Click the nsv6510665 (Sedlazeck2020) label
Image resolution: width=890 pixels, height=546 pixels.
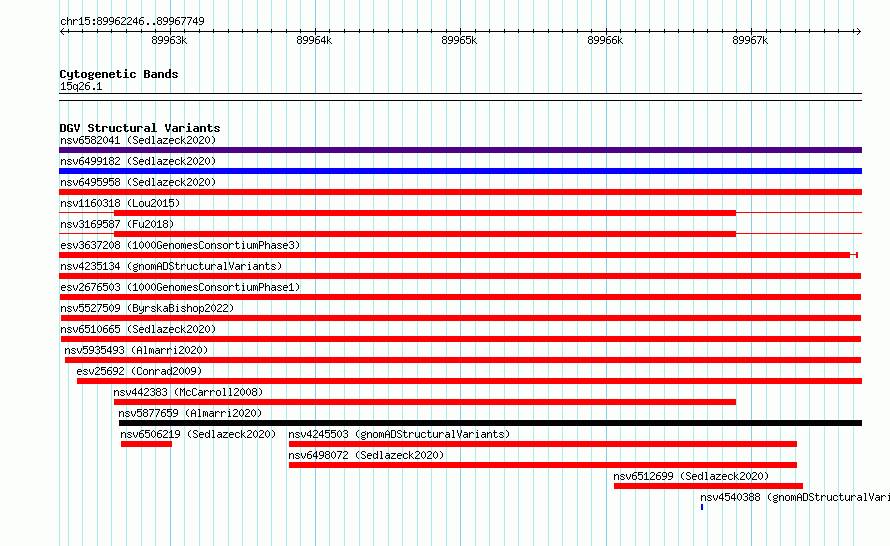(138, 329)
